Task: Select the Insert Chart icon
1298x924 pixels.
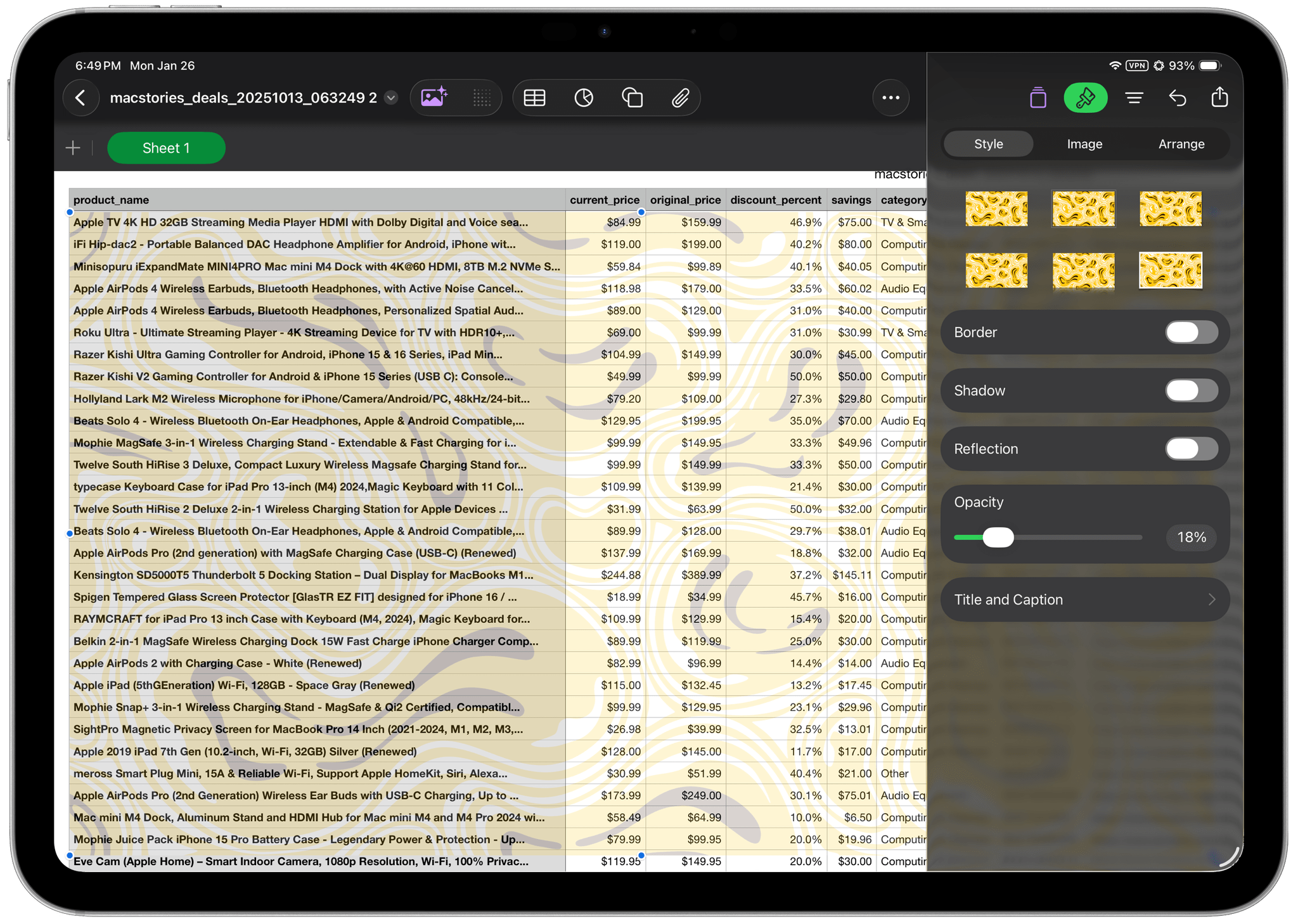Action: point(584,98)
